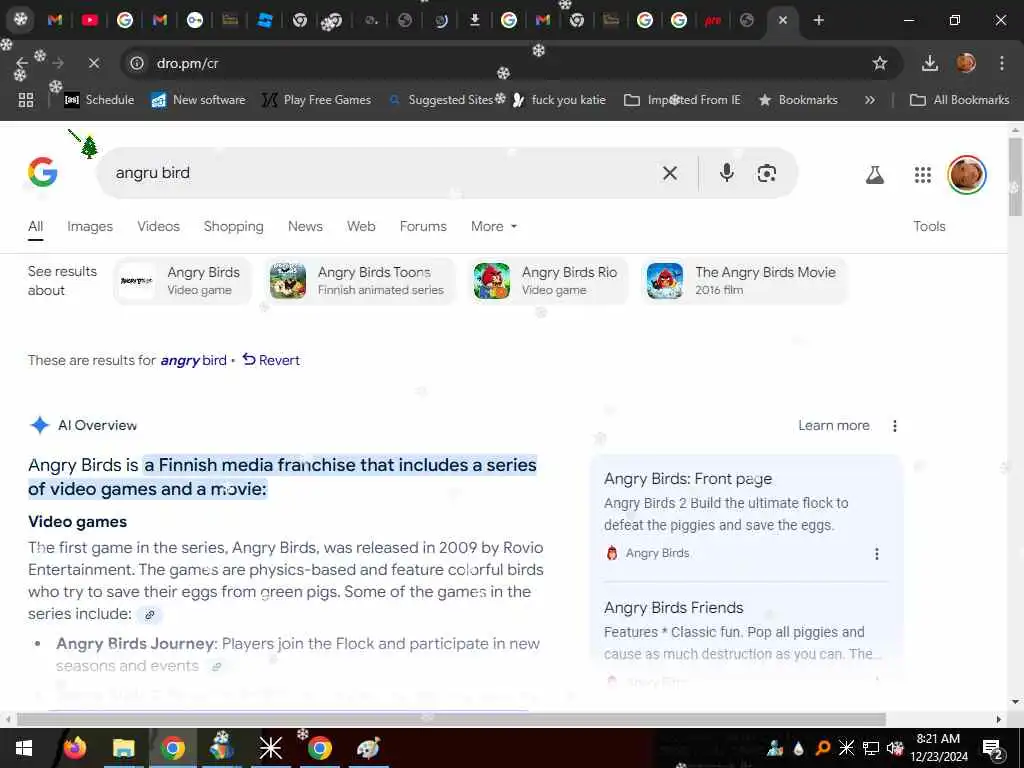
Task: Click the corrected angry bird link
Action: (x=193, y=360)
